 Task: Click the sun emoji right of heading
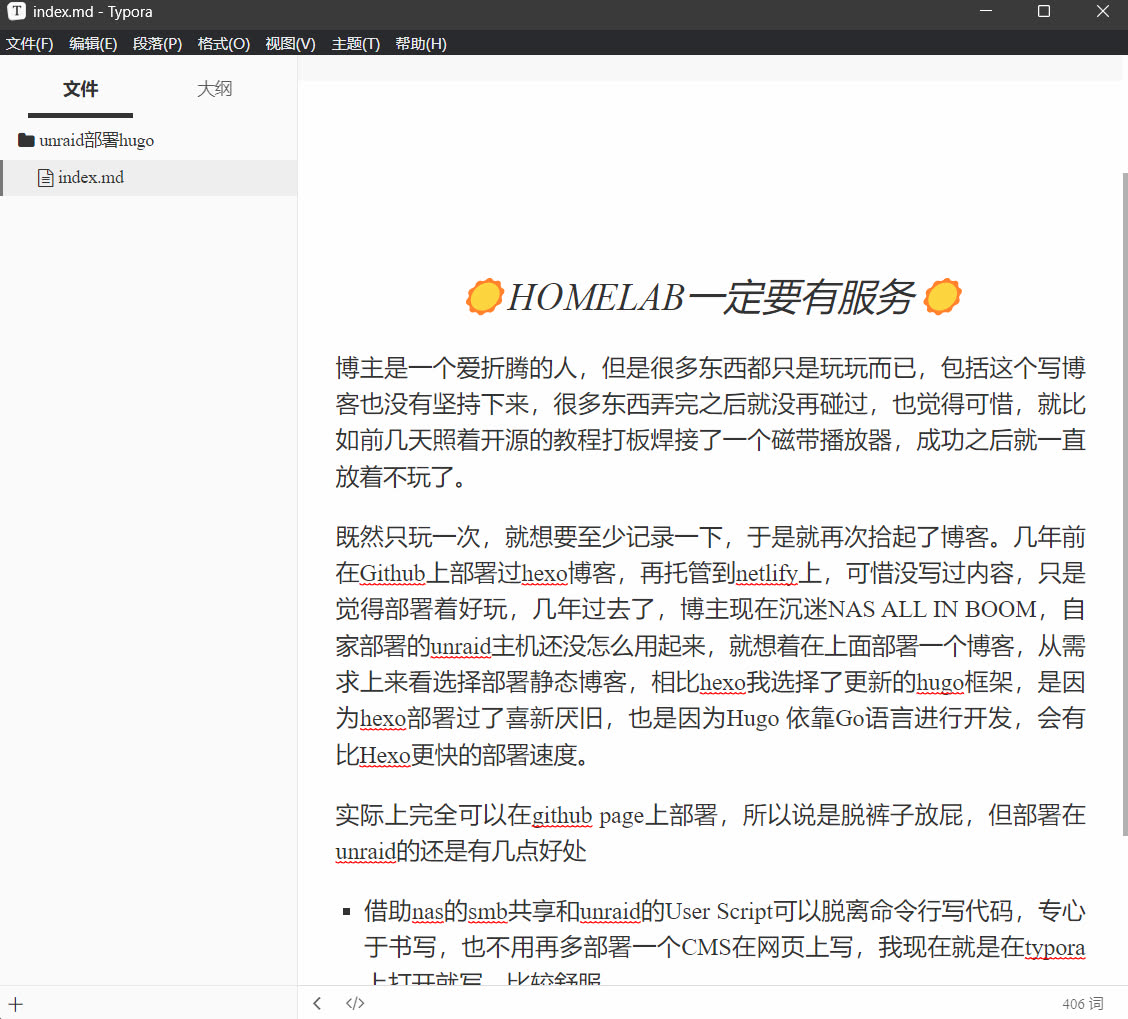pos(942,297)
